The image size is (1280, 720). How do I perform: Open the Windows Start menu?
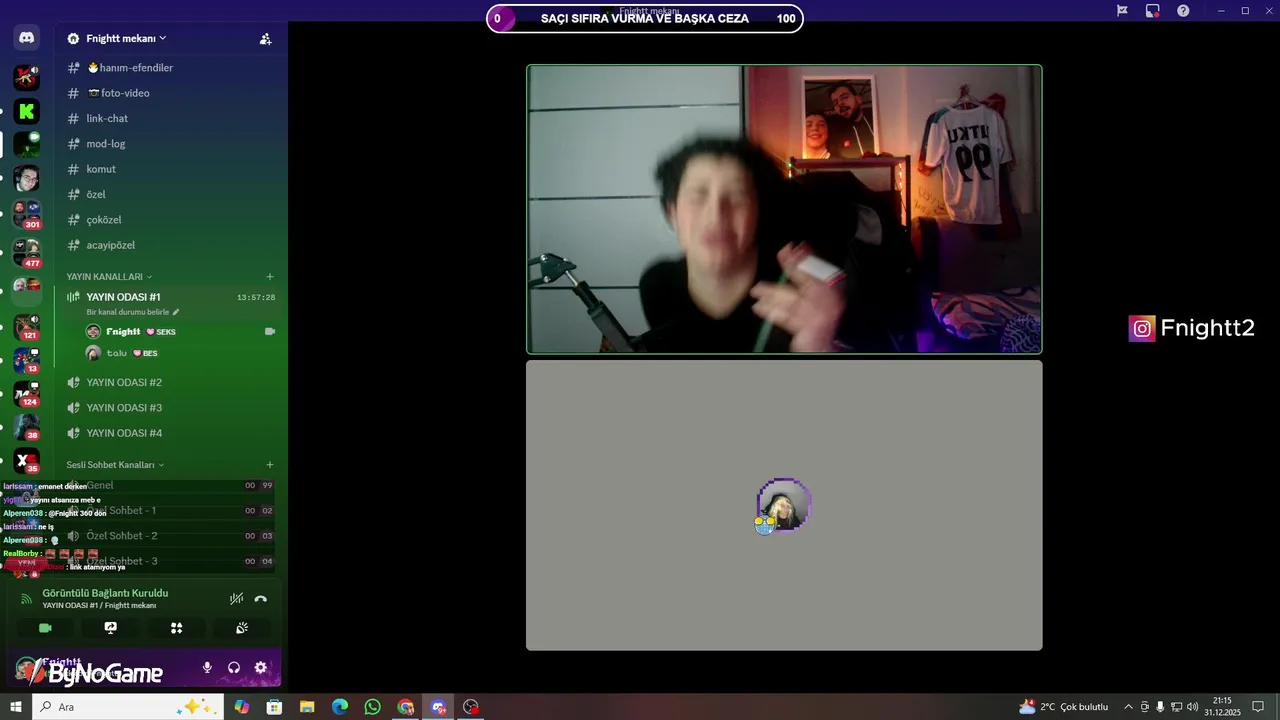coord(15,707)
